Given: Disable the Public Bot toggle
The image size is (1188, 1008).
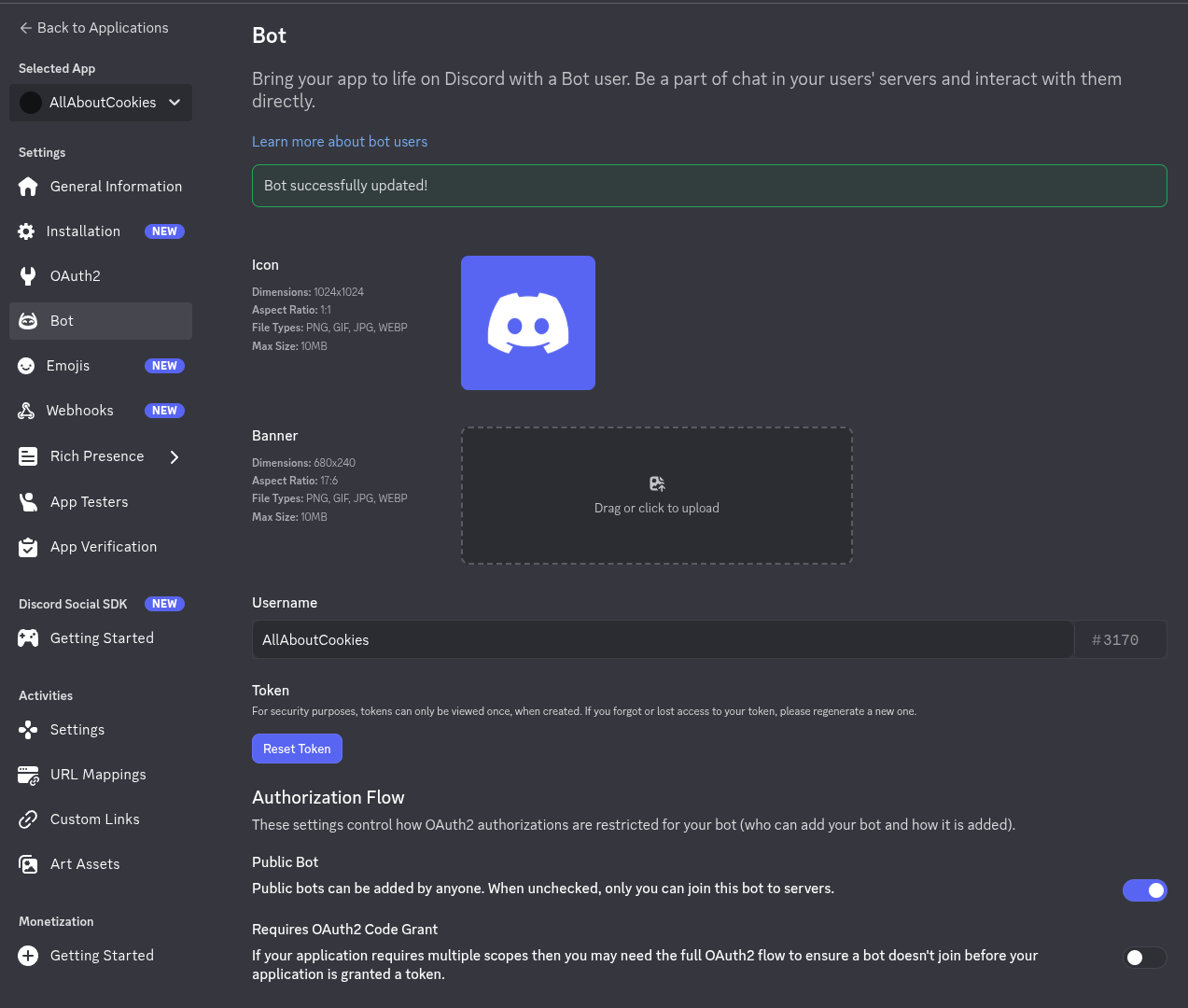Looking at the screenshot, I should (1144, 890).
